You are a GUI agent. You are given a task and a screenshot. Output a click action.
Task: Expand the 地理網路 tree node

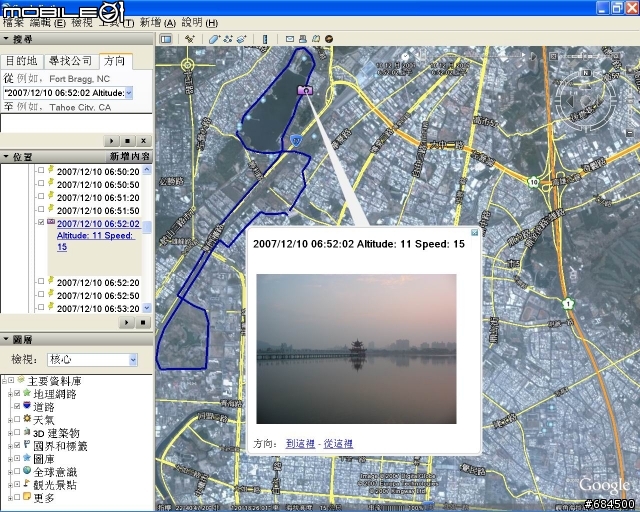[x=10, y=394]
